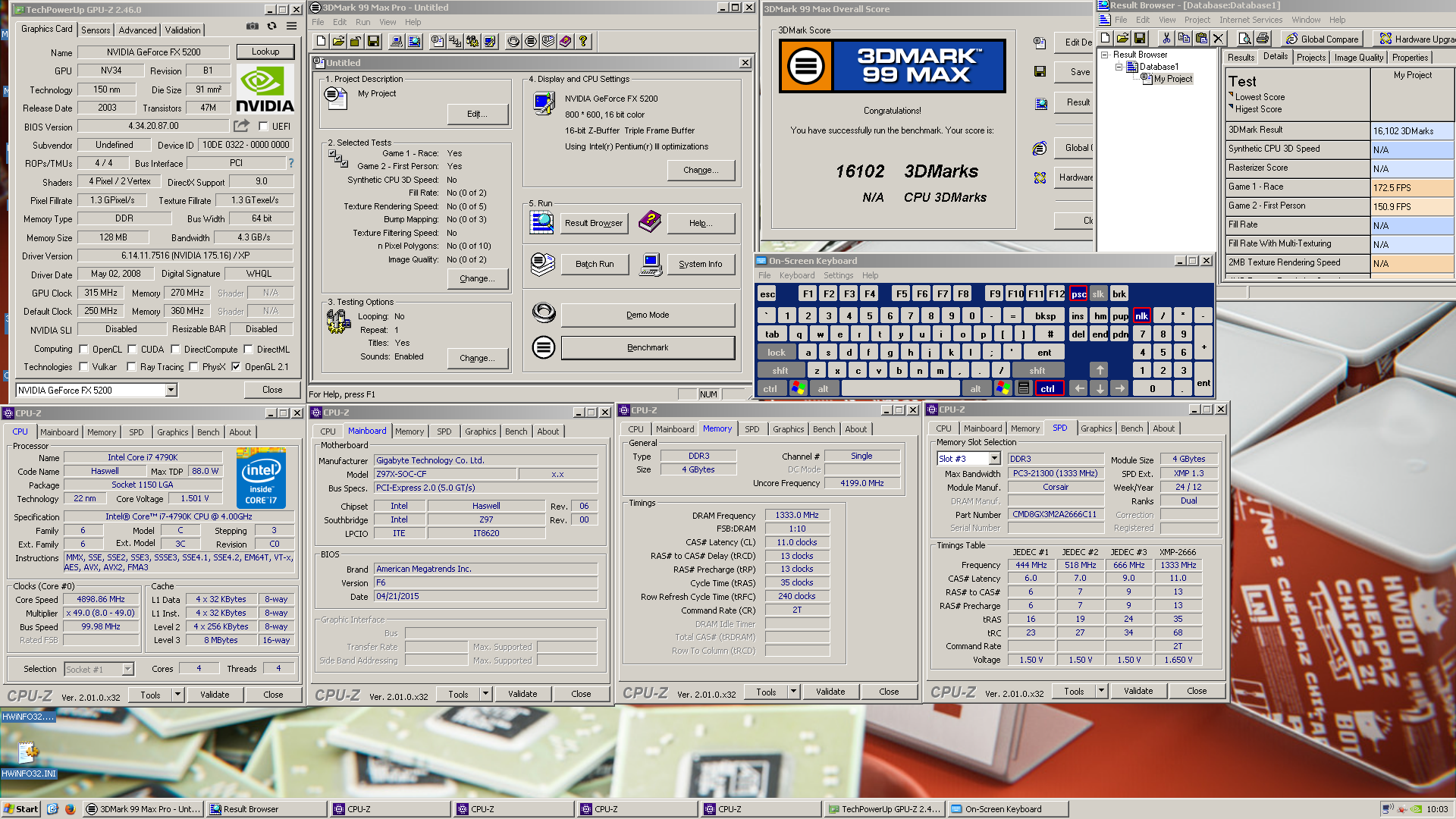Toggle the OpenGL 2.1 checkbox
Screen dimensions: 1456x819
pyautogui.click(x=236, y=366)
